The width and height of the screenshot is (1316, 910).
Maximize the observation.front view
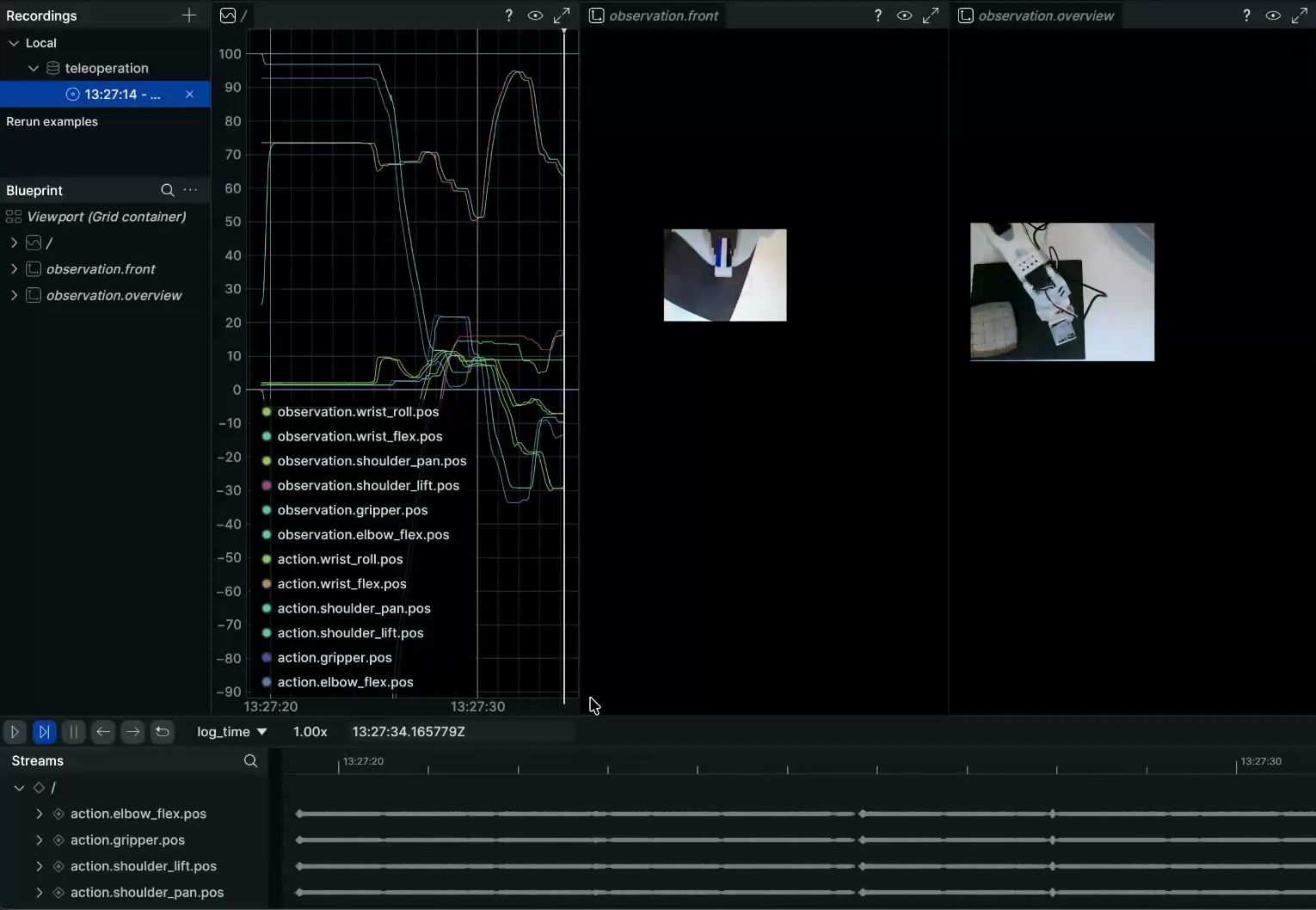click(931, 15)
